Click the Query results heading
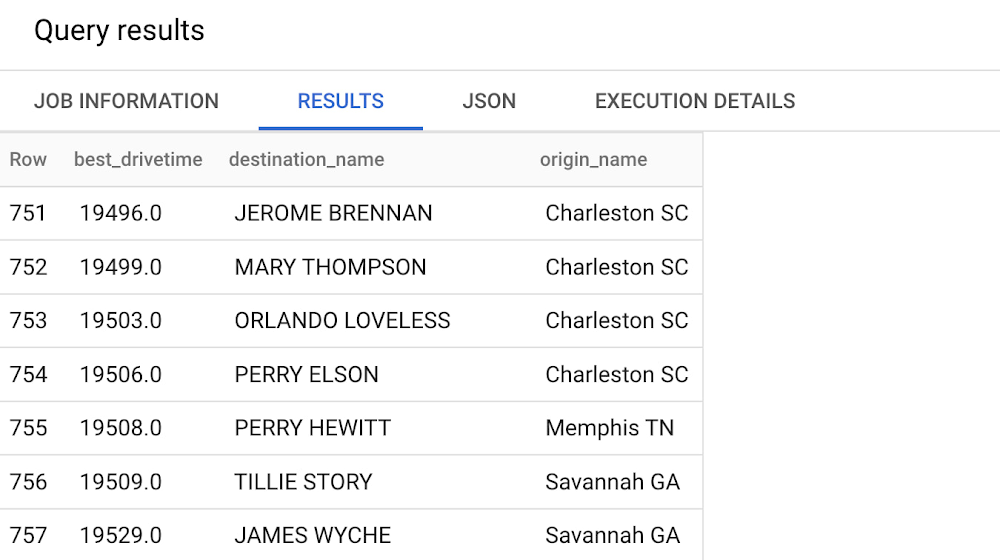 (119, 31)
